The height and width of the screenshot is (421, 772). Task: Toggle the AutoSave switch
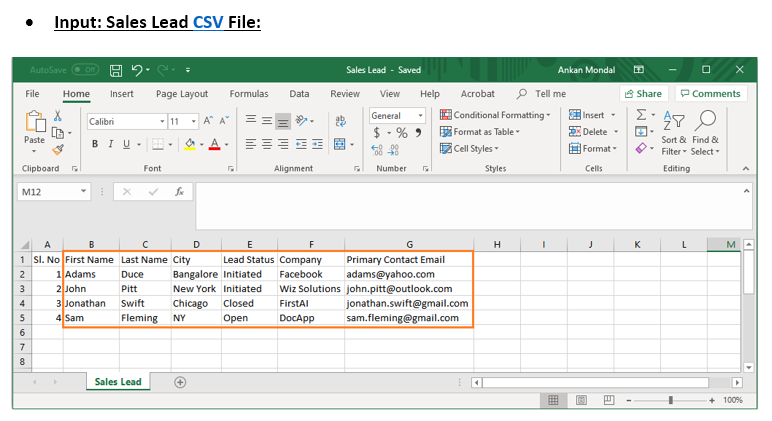(84, 70)
